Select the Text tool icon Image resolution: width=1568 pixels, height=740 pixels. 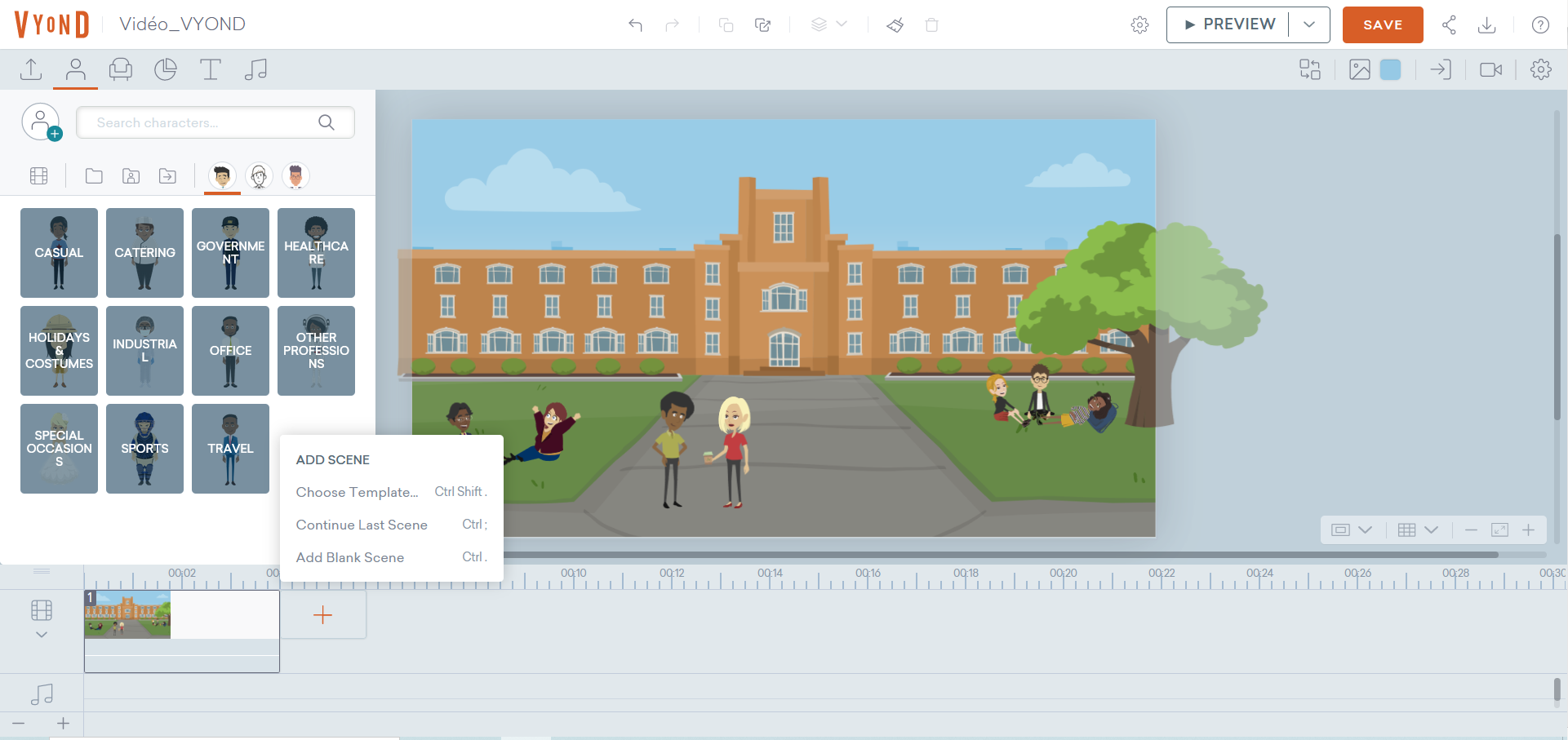(x=210, y=69)
